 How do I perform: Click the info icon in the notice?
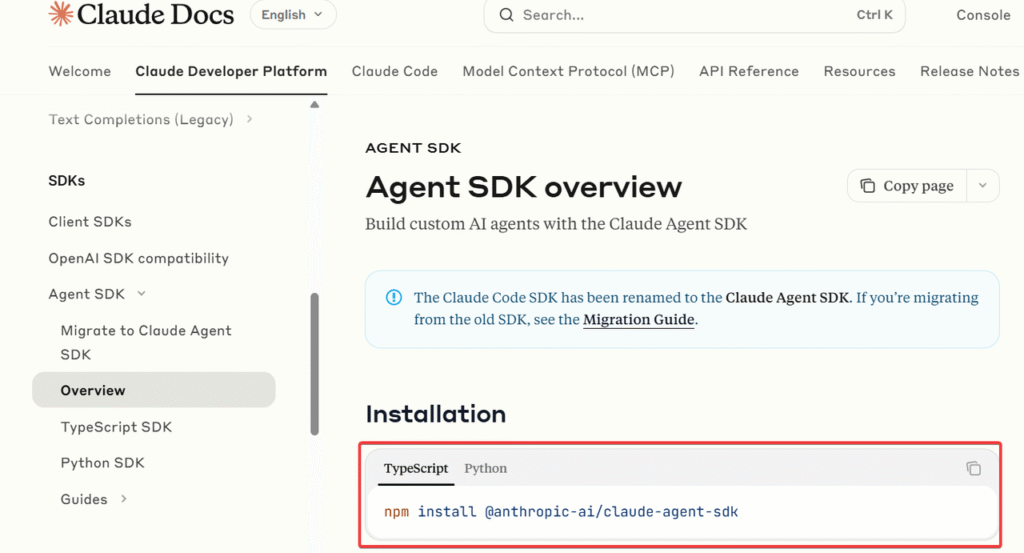click(x=394, y=298)
